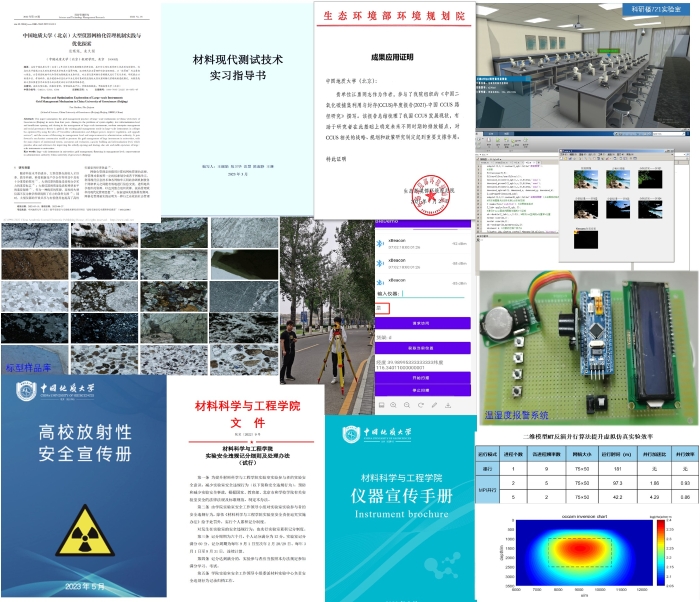700x602 pixels.
Task: Click the 4.29 speedup table cell
Action: (x=654, y=497)
